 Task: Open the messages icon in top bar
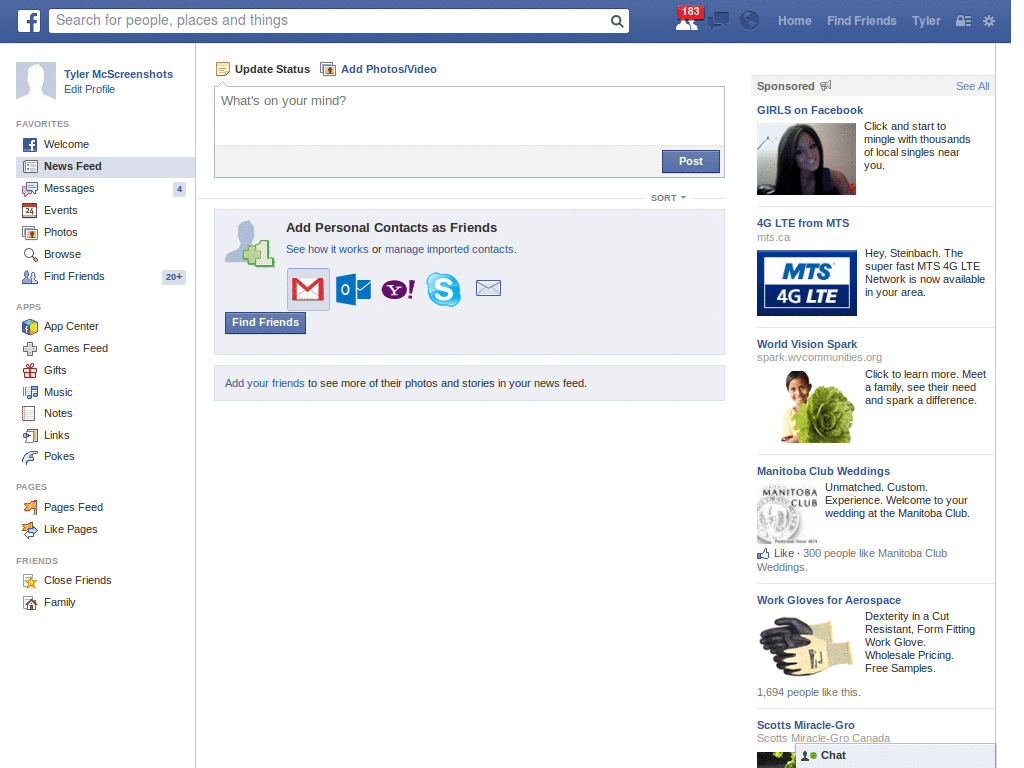[x=718, y=21]
